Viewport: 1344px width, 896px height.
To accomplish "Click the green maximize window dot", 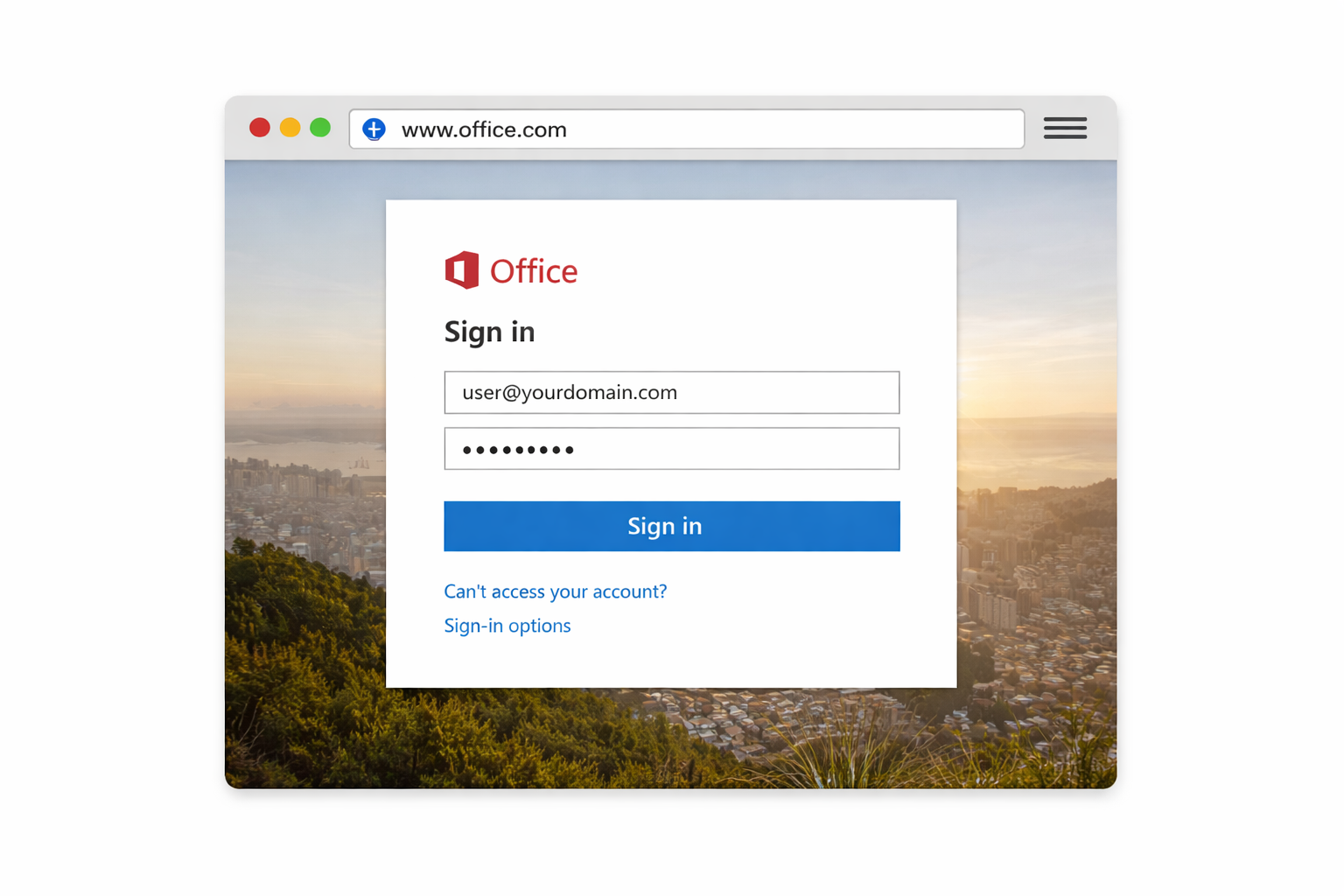I will (x=320, y=128).
